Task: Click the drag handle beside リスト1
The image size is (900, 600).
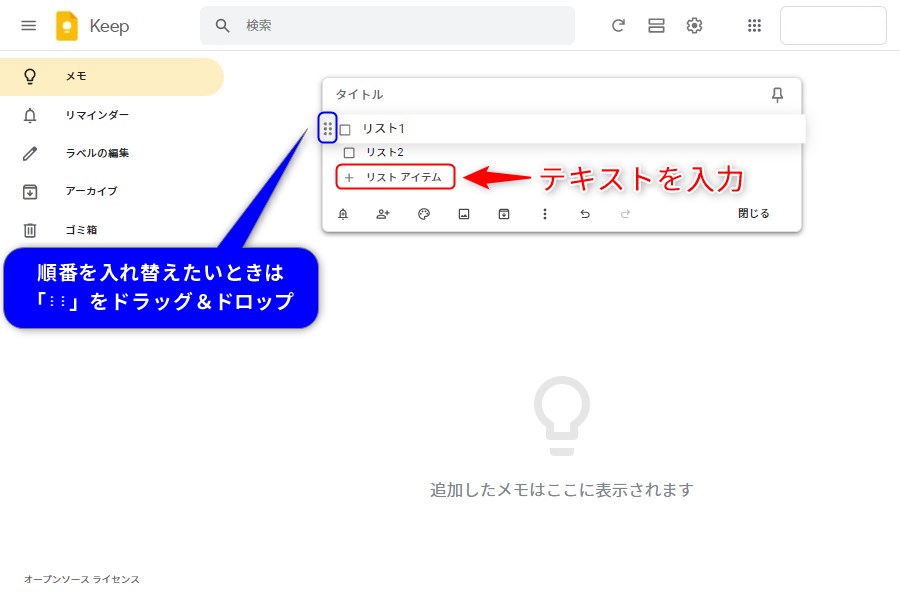Action: pyautogui.click(x=327, y=128)
